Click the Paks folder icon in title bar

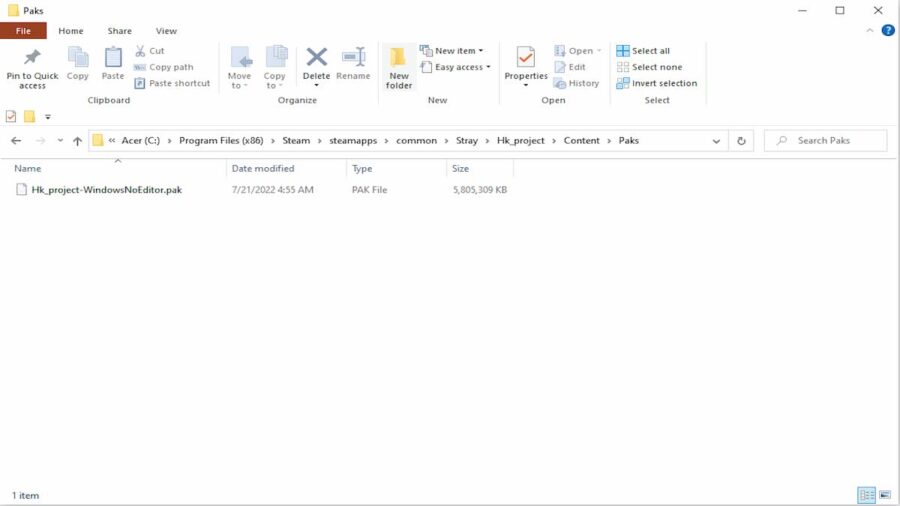coord(13,10)
